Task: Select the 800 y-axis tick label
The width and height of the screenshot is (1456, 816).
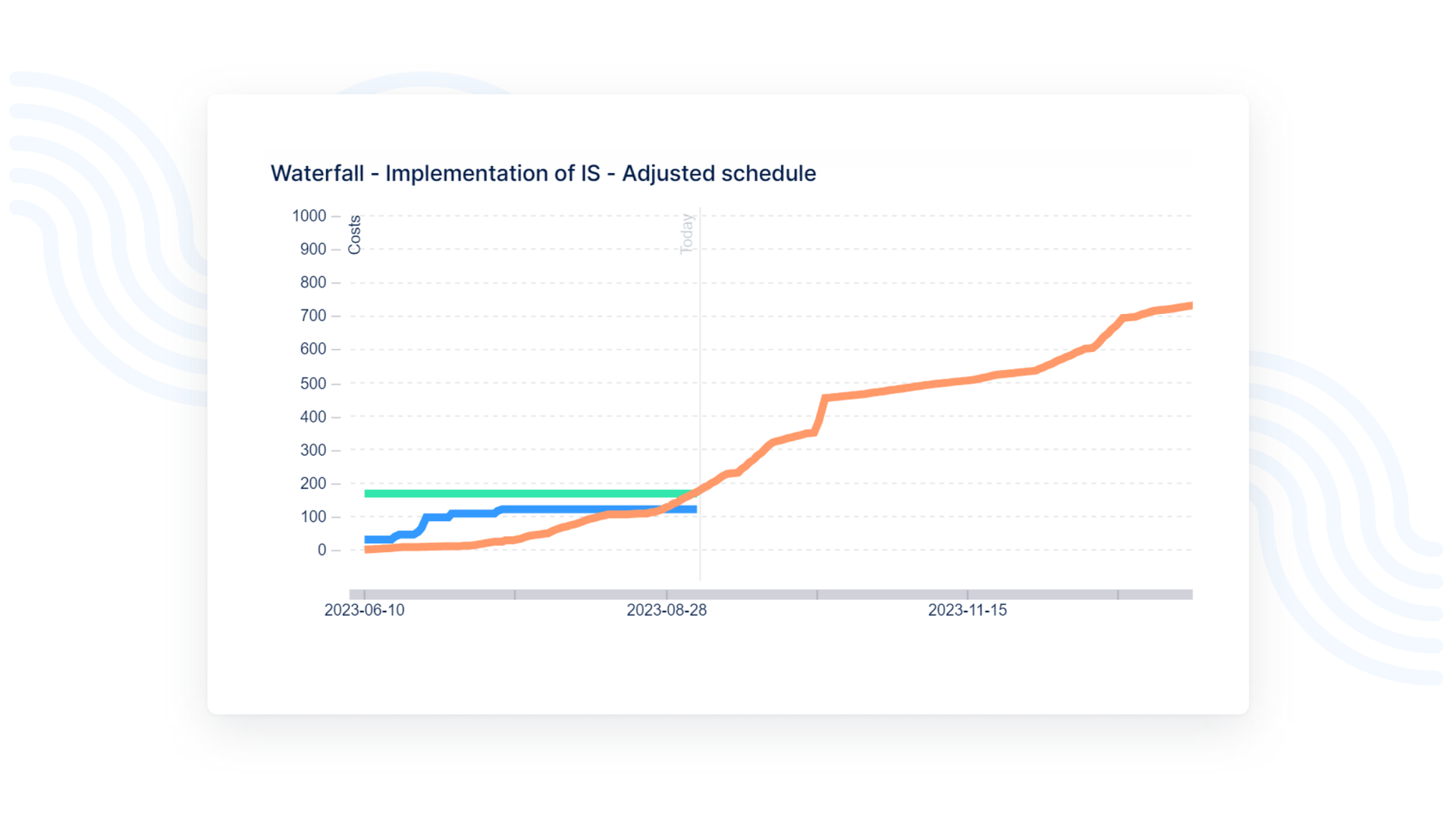Action: (312, 283)
